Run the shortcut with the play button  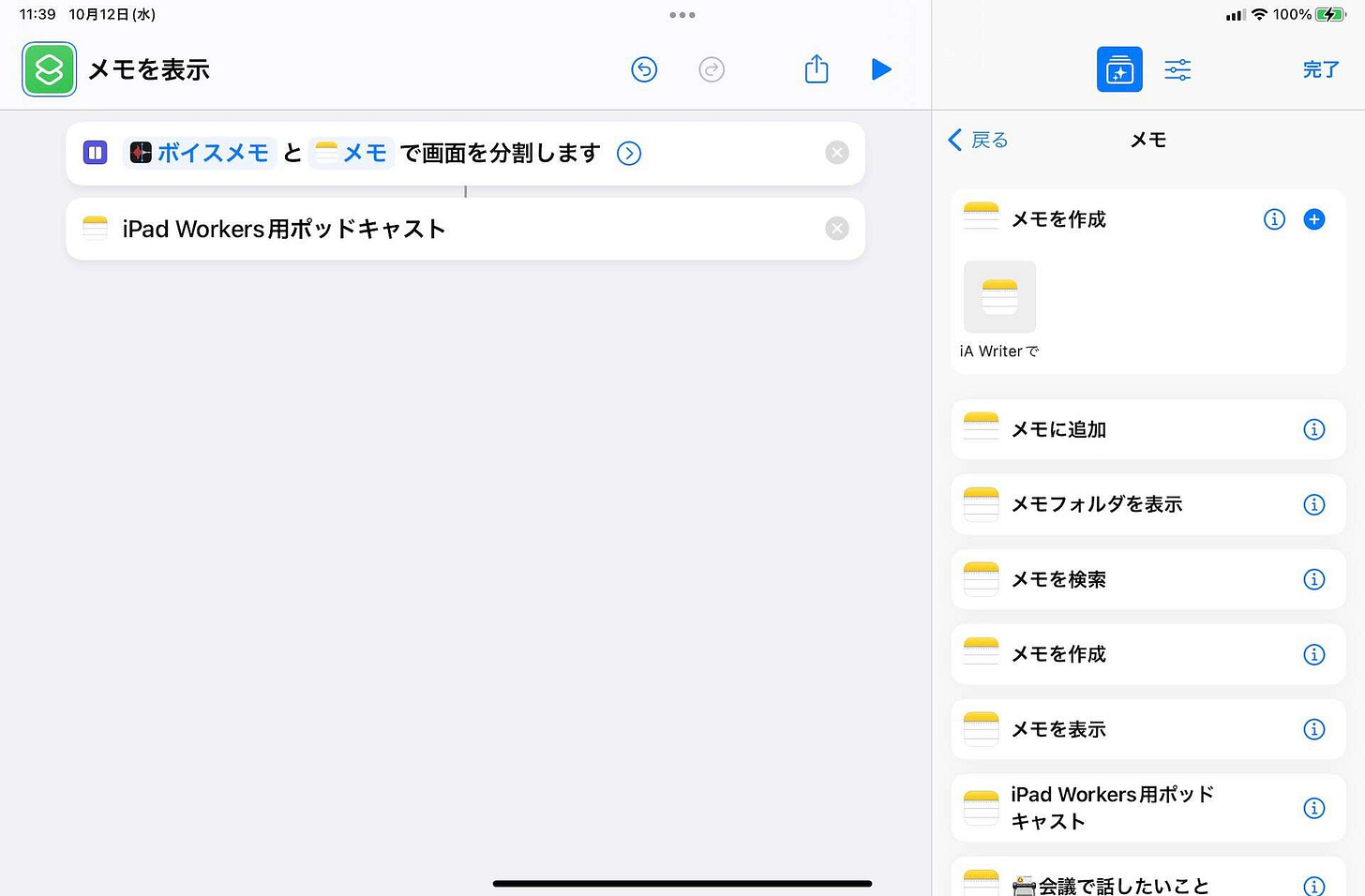coord(880,69)
